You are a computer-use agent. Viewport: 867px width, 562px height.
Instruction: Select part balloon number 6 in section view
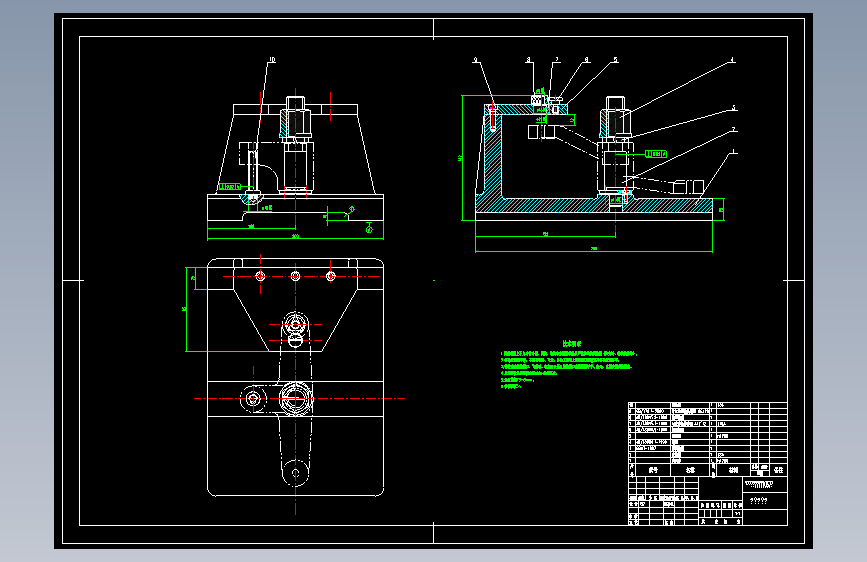pos(587,60)
